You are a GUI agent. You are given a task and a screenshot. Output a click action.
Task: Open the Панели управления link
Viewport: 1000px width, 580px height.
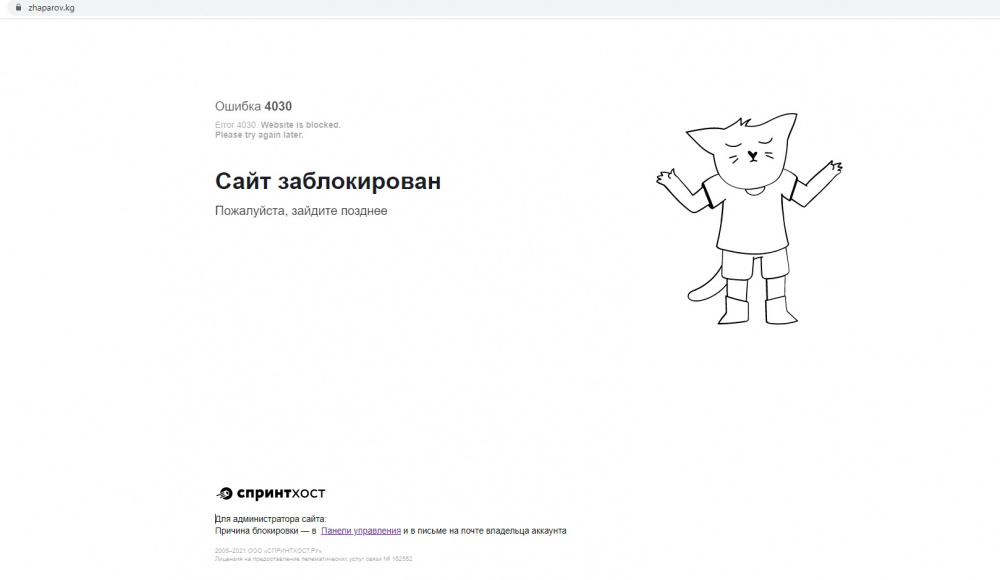tap(361, 531)
